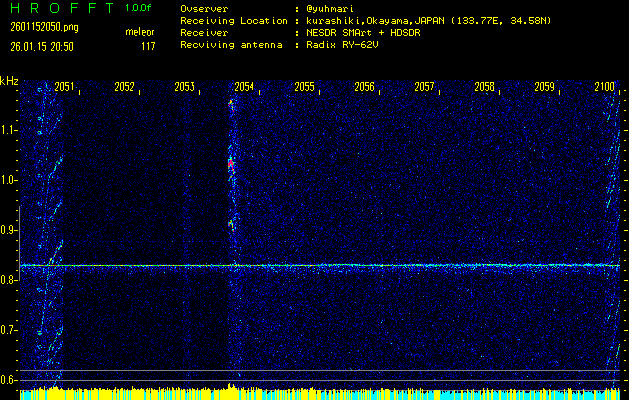Click the 0.6 frequency axis label

click(x=8, y=380)
